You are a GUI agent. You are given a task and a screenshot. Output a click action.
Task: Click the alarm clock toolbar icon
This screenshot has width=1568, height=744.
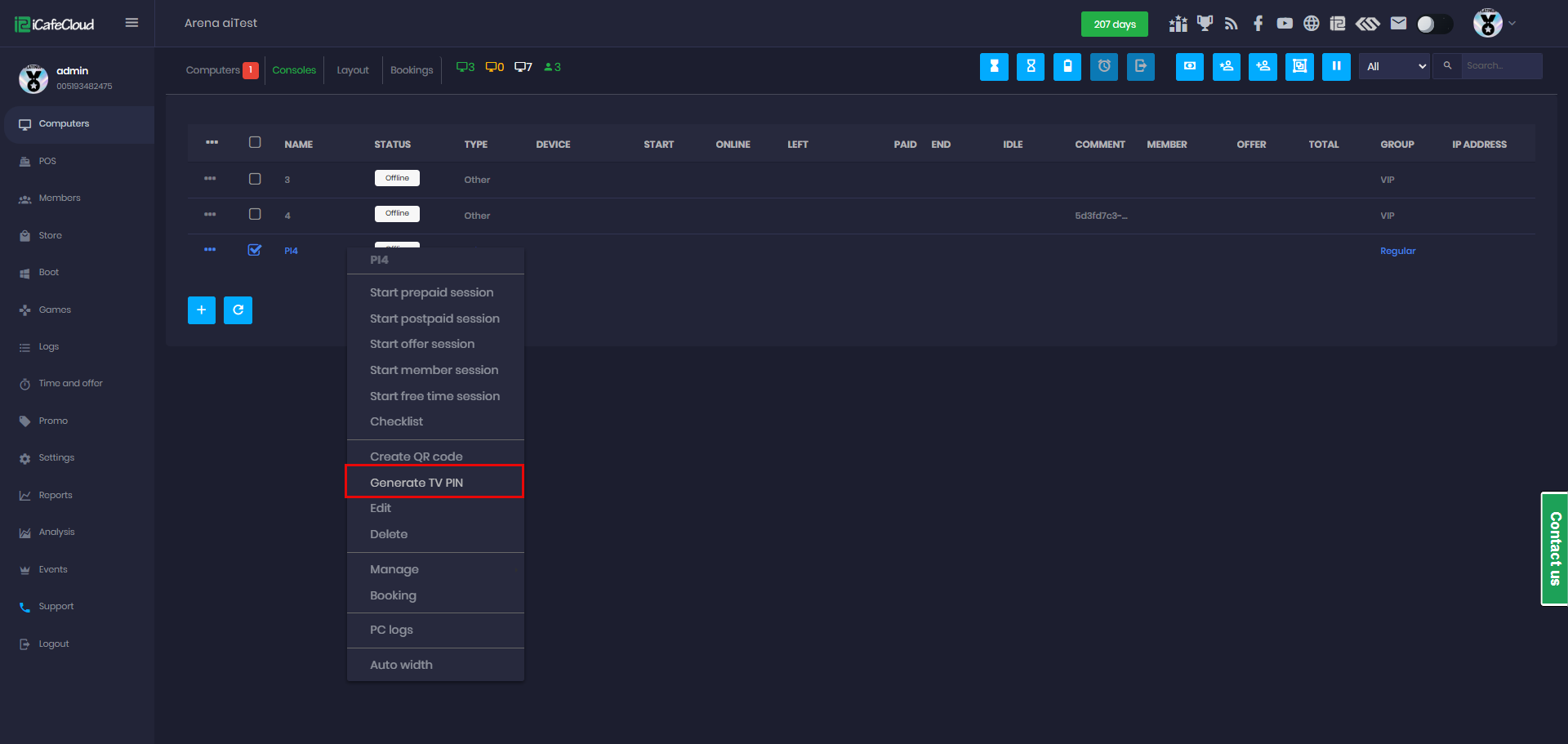pos(1104,67)
